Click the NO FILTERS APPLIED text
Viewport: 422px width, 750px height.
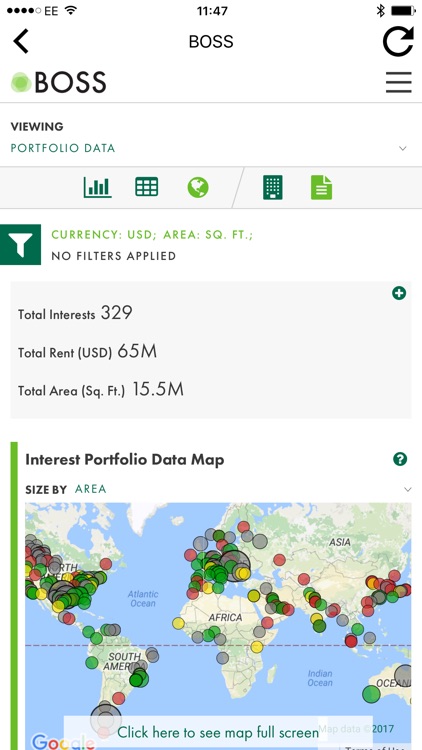[113, 256]
